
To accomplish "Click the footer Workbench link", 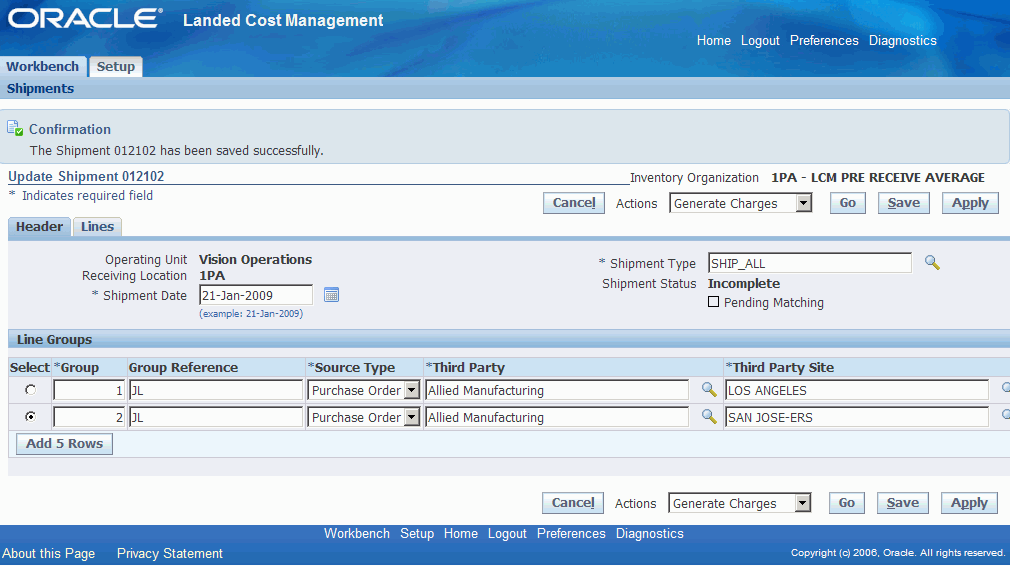I will pyautogui.click(x=357, y=534).
